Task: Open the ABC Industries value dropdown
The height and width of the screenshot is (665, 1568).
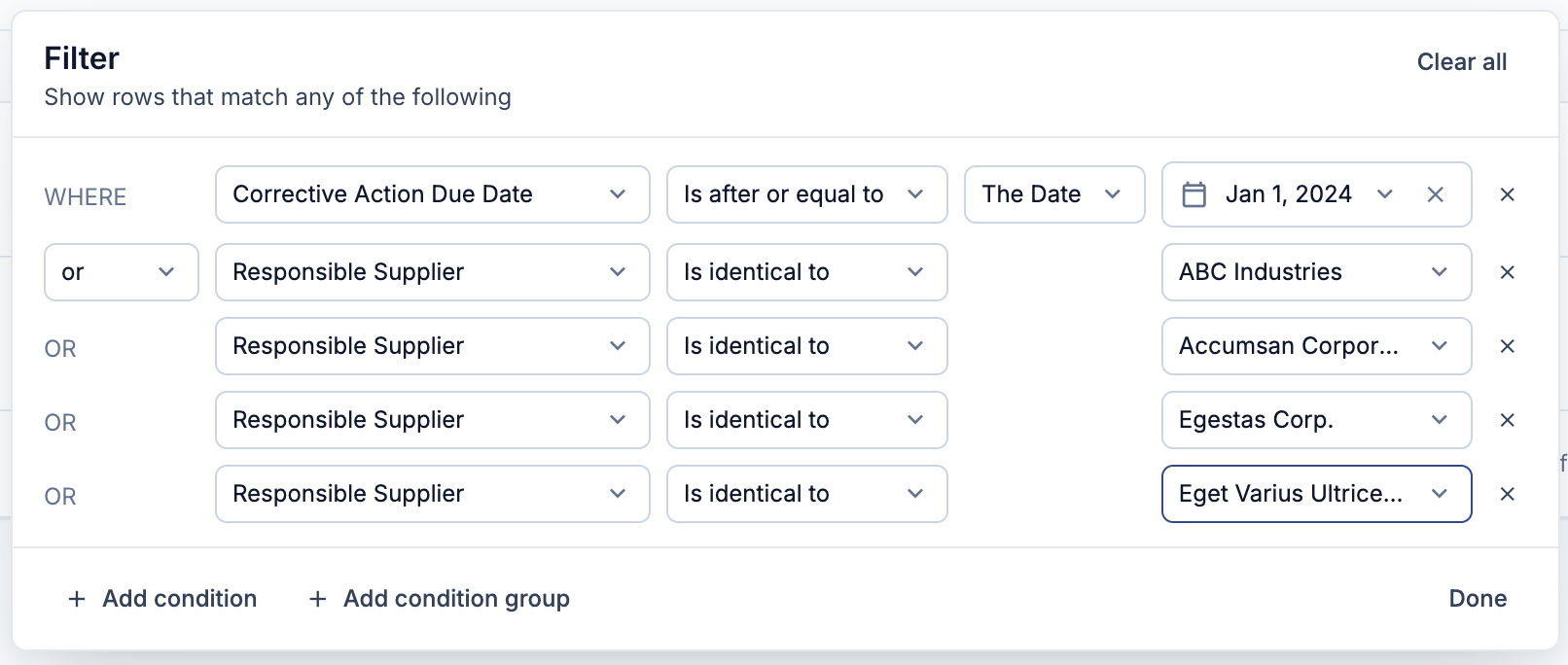Action: 1317,272
